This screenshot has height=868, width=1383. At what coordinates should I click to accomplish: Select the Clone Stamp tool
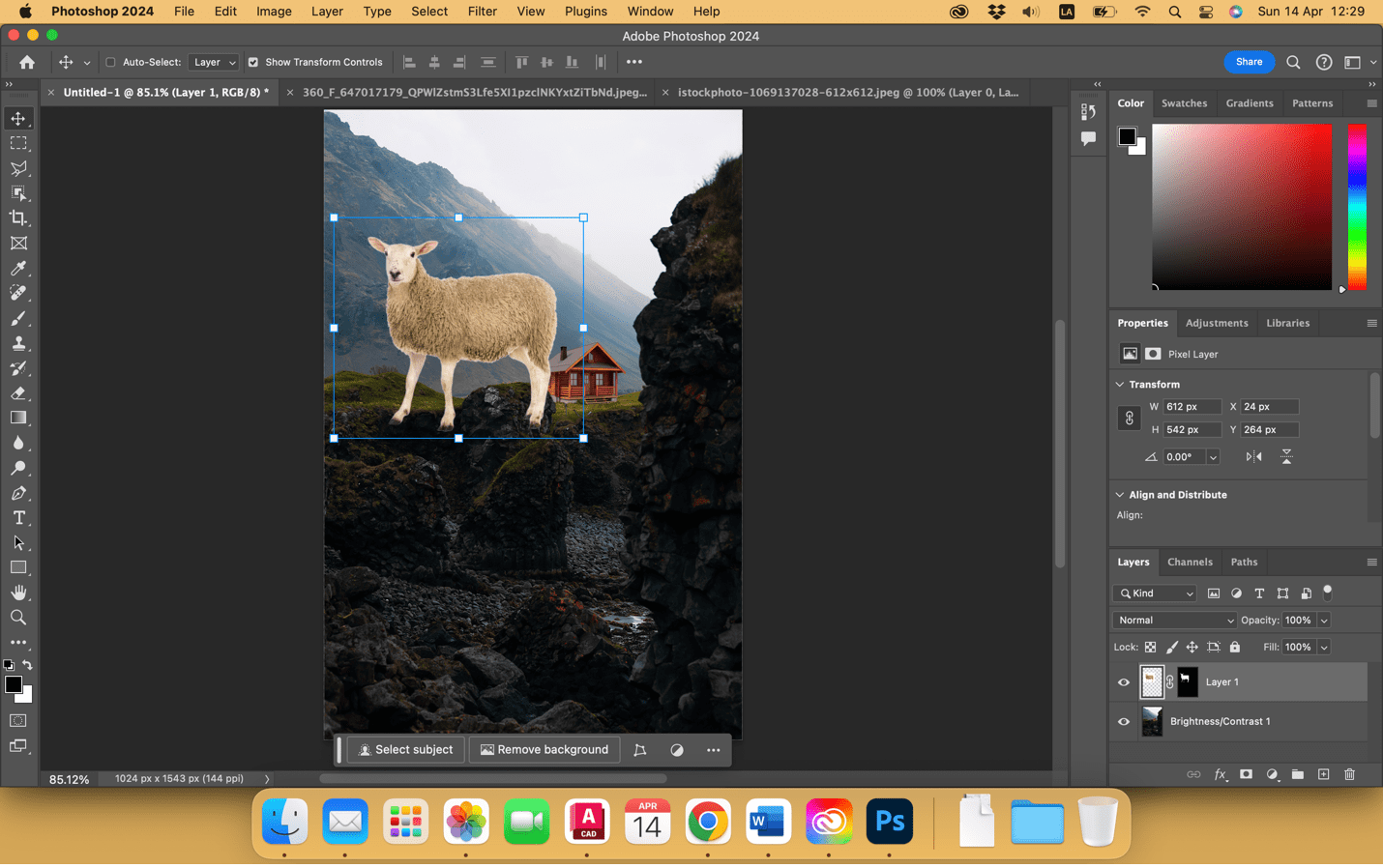click(x=18, y=343)
